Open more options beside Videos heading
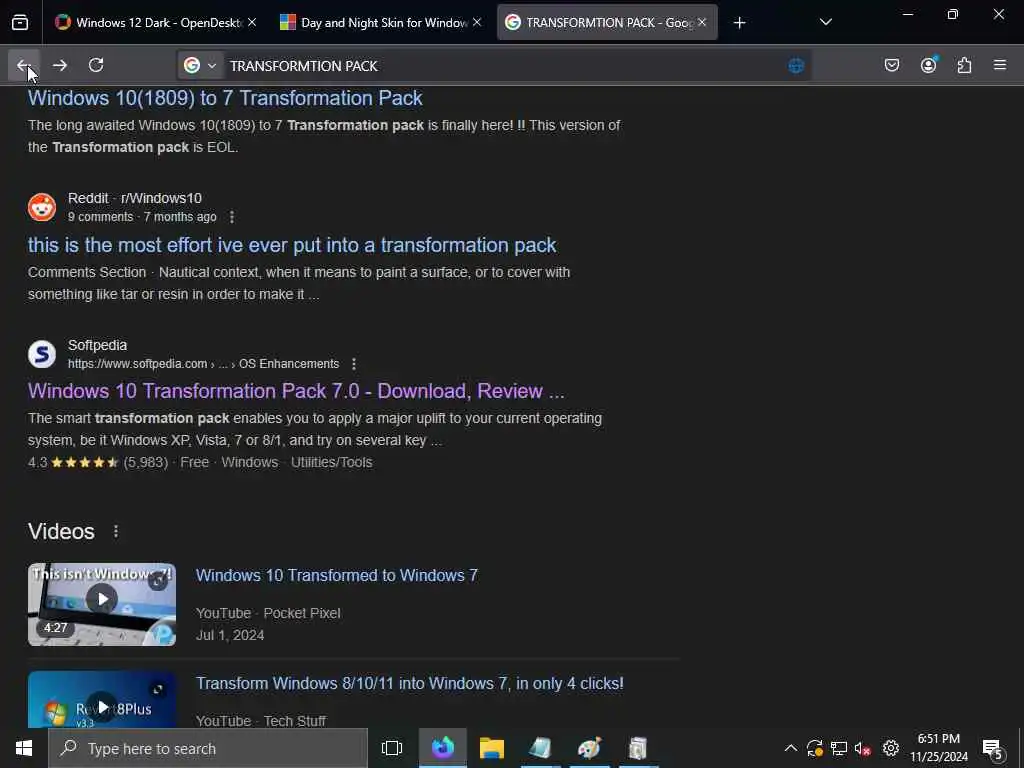This screenshot has height=768, width=1024. [x=116, y=532]
